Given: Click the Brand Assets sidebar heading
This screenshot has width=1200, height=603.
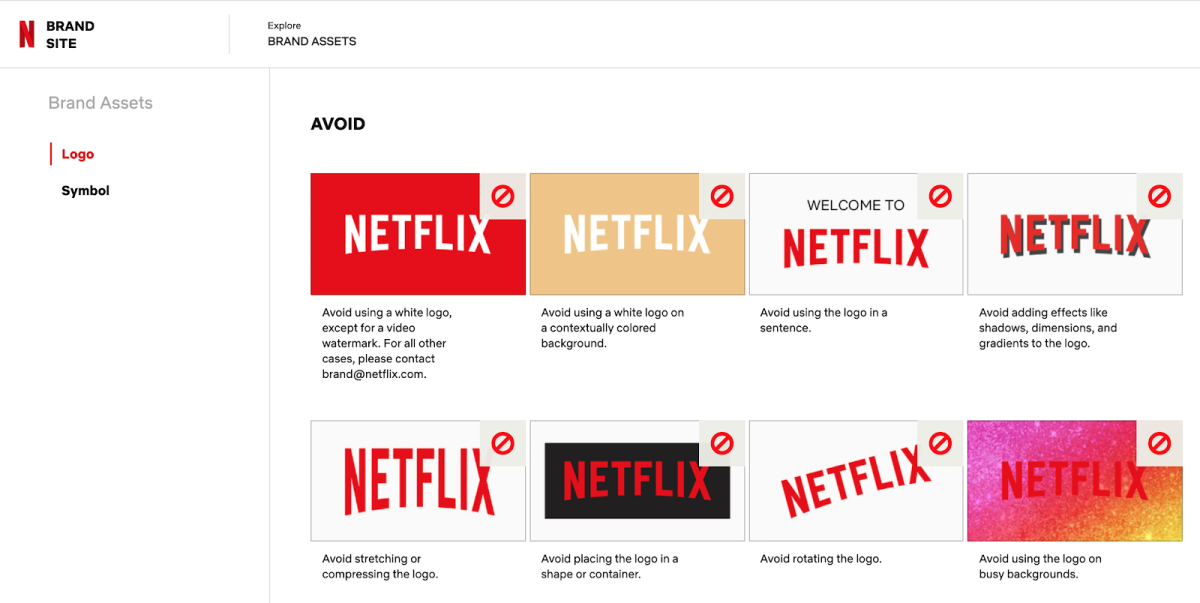Looking at the screenshot, I should pyautogui.click(x=100, y=103).
